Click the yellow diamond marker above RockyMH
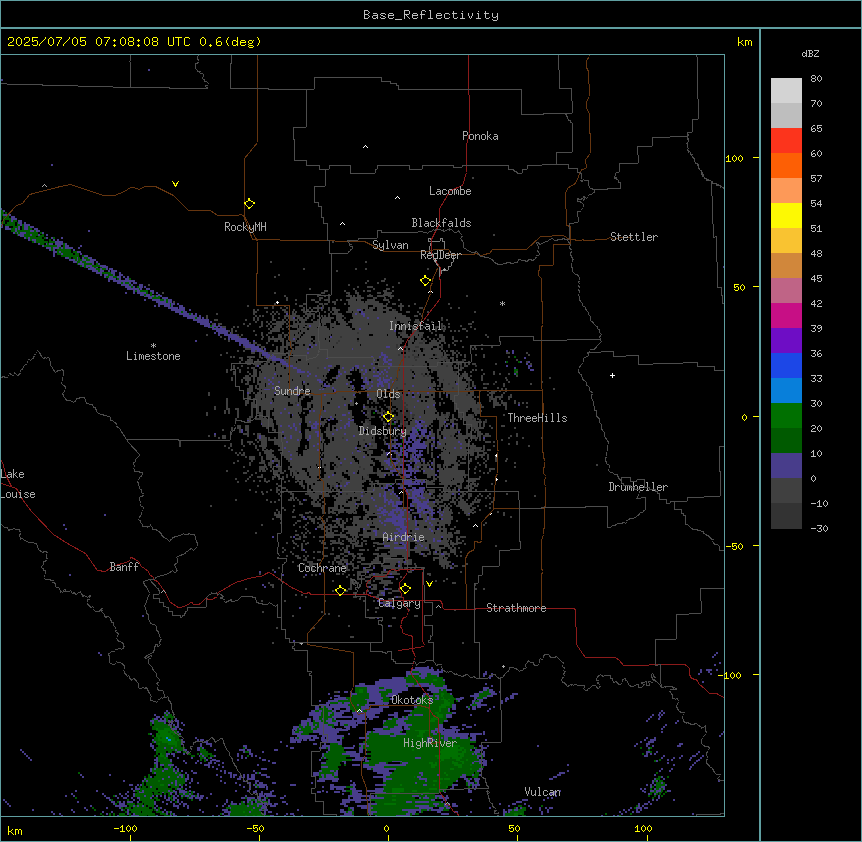 249,204
